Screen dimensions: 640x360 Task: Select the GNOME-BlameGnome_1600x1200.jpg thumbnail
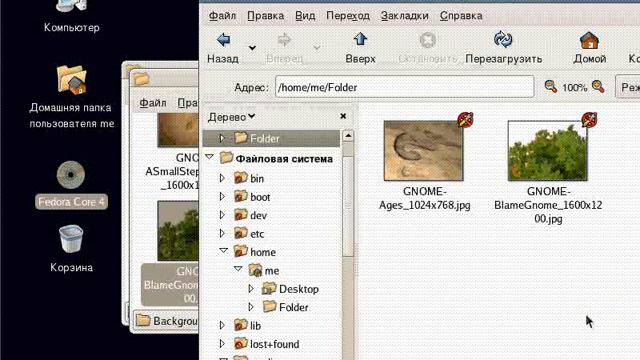coord(548,151)
